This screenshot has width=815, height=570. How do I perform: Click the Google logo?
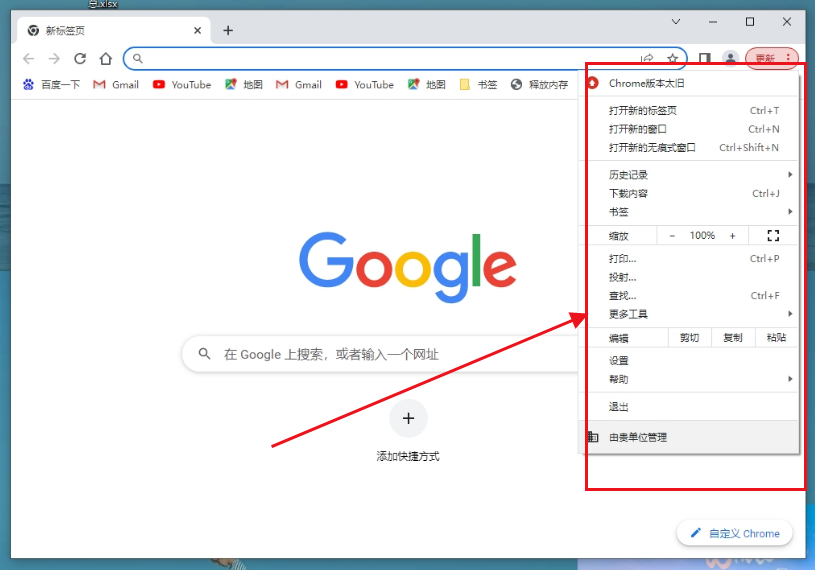coord(408,267)
